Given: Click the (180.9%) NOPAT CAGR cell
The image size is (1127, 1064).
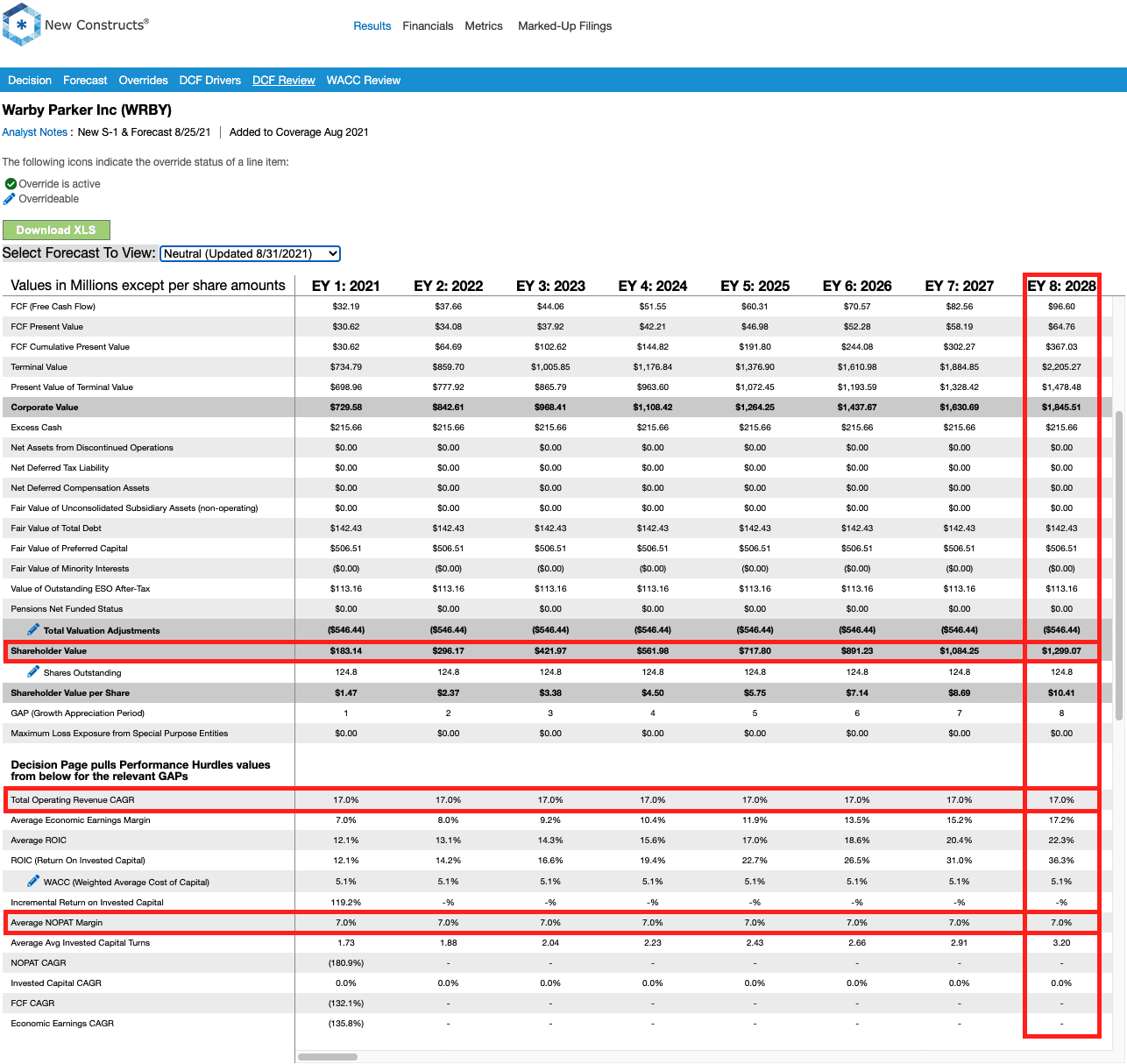Looking at the screenshot, I should (x=346, y=963).
